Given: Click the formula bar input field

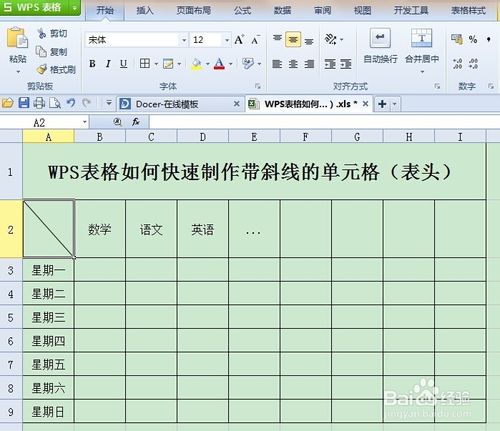Looking at the screenshot, I should 324,122.
